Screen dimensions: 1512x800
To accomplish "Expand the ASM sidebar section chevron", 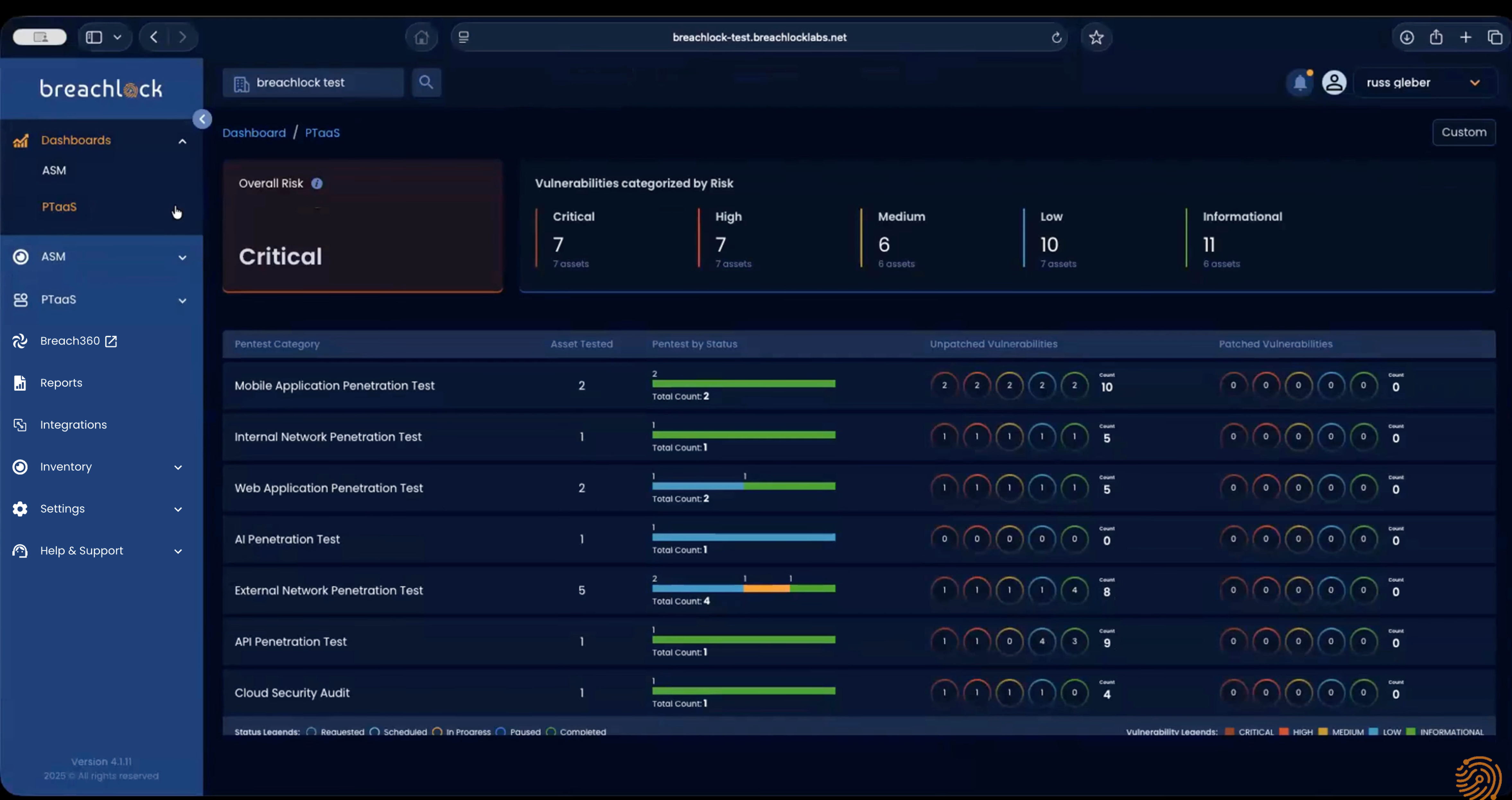I will click(182, 257).
